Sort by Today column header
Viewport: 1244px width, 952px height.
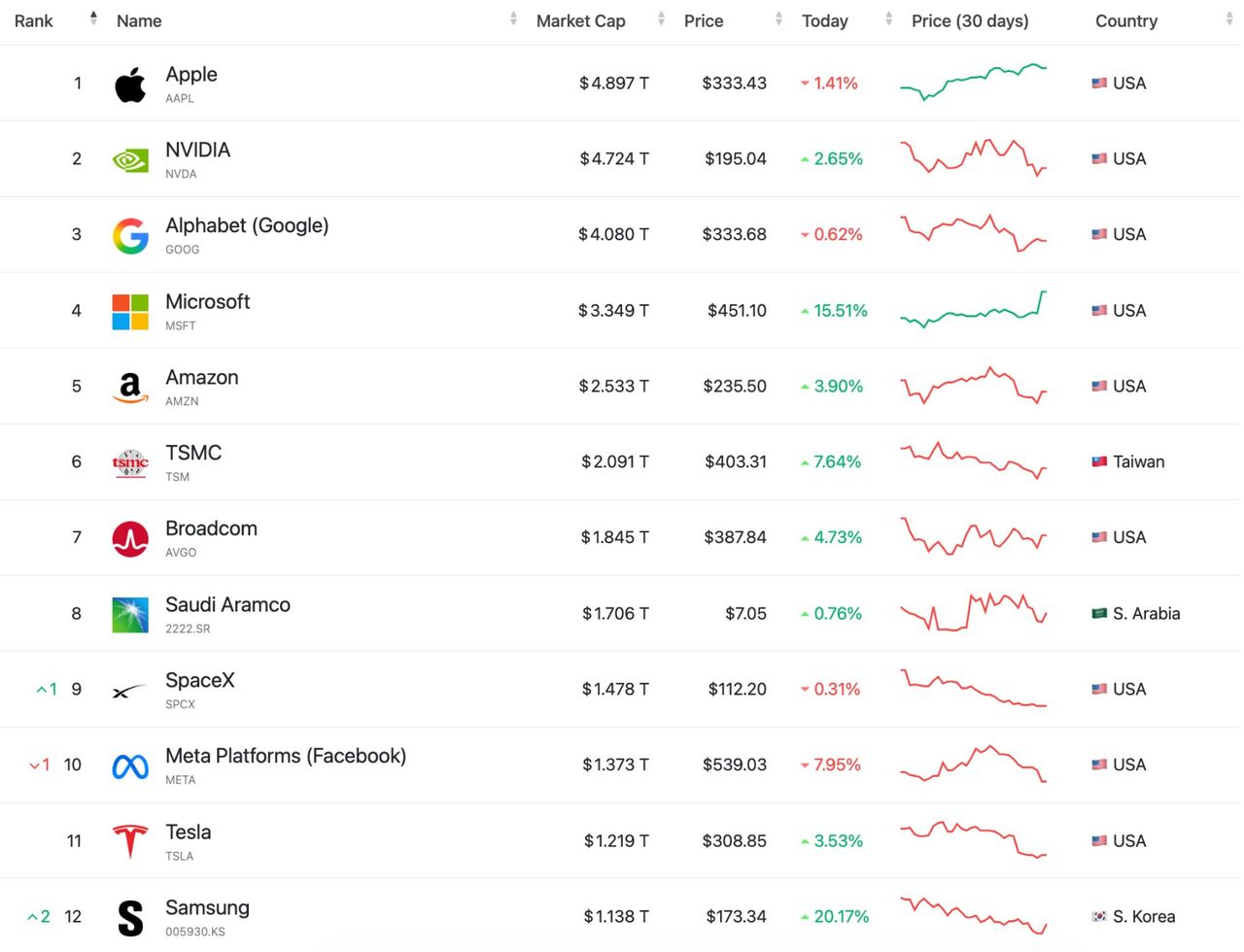825,20
